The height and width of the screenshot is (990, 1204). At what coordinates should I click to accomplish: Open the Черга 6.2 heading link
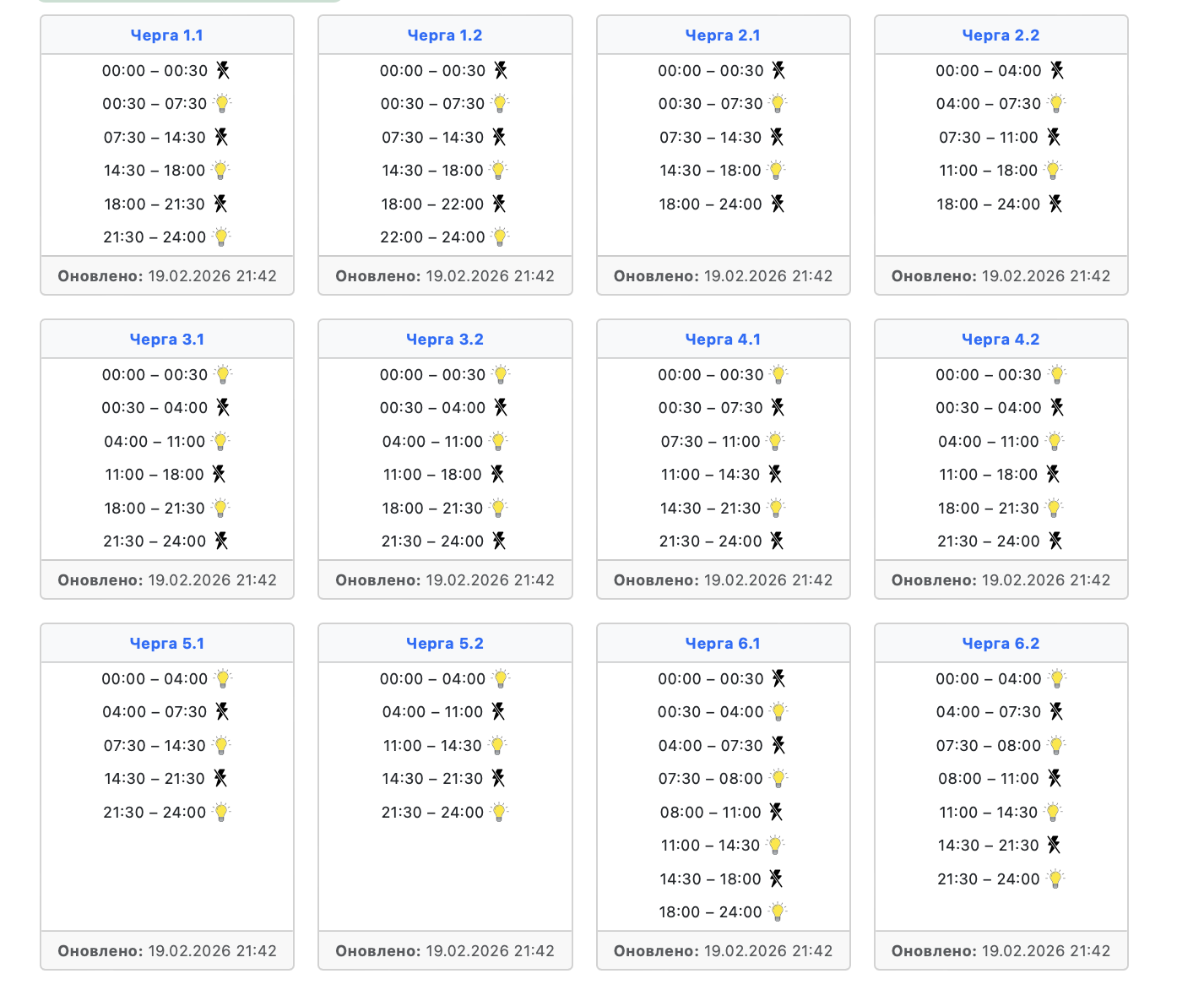point(1001,644)
